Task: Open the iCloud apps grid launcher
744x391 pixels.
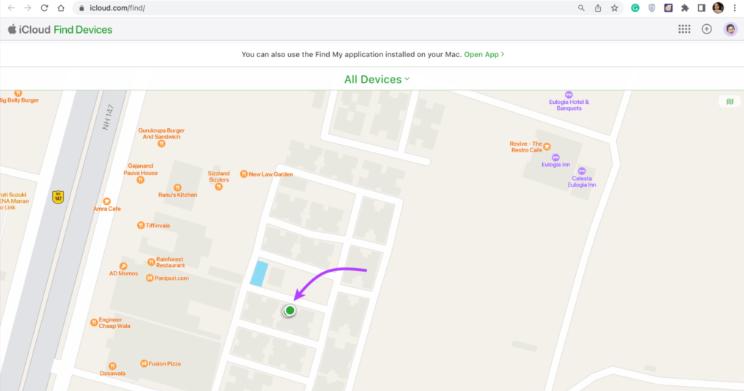Action: point(684,29)
